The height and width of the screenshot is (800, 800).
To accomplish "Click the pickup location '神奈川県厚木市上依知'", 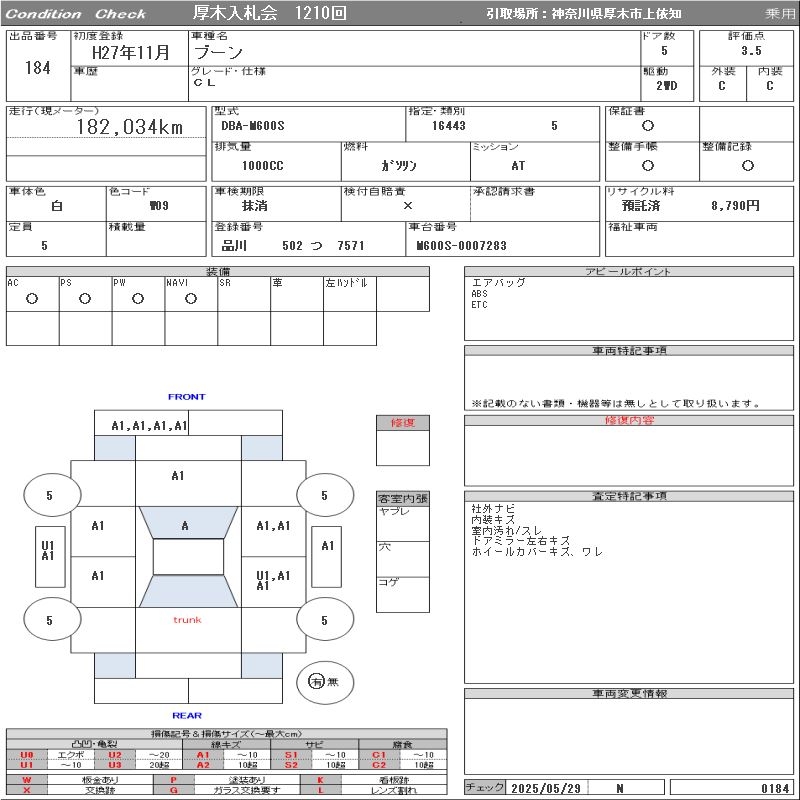I will tap(616, 14).
